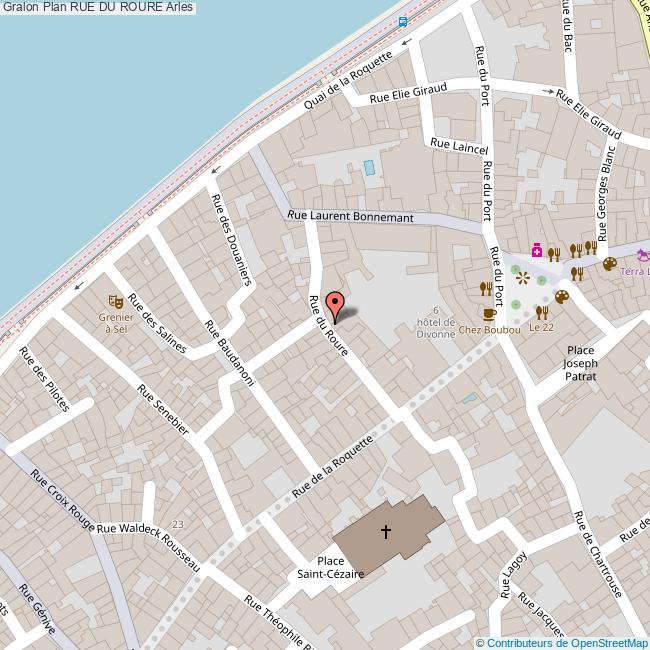650x650 pixels.
Task: Select the theater masks icon for Grenier à Sel
Action: 116,299
